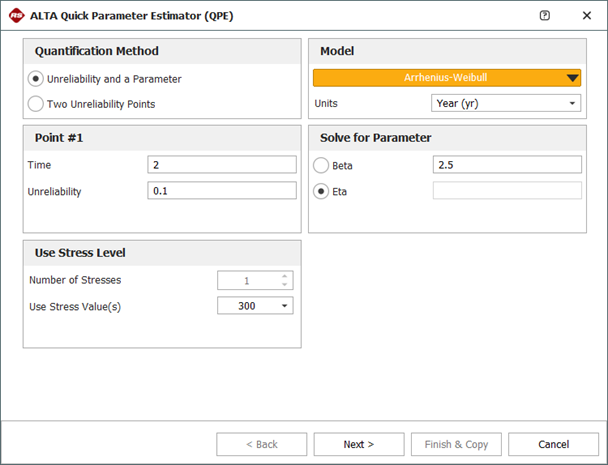Click the Finish & Copy button
Viewport: 608px width, 465px height.
tap(456, 444)
